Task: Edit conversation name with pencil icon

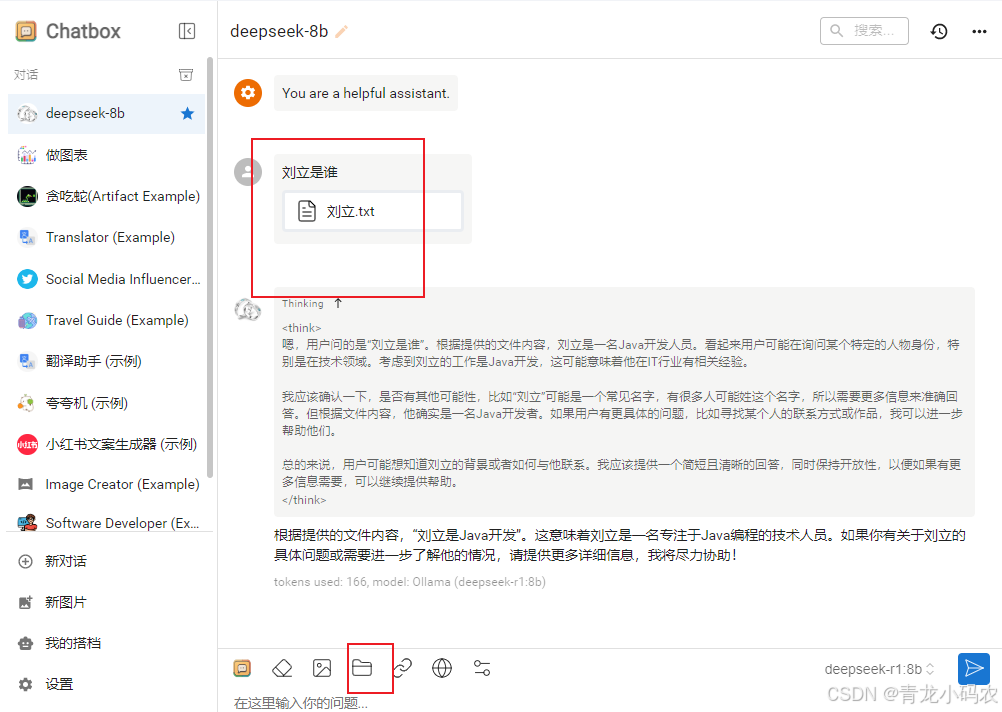Action: 341,31
